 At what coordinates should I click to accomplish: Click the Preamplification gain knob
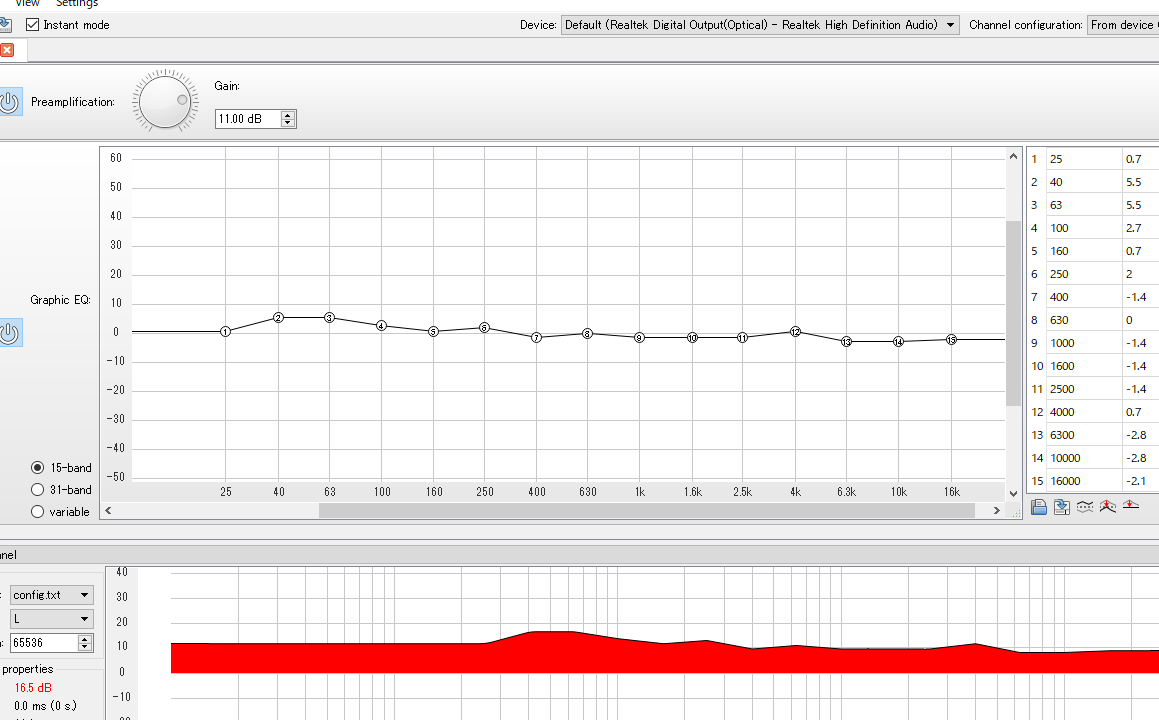[x=165, y=101]
